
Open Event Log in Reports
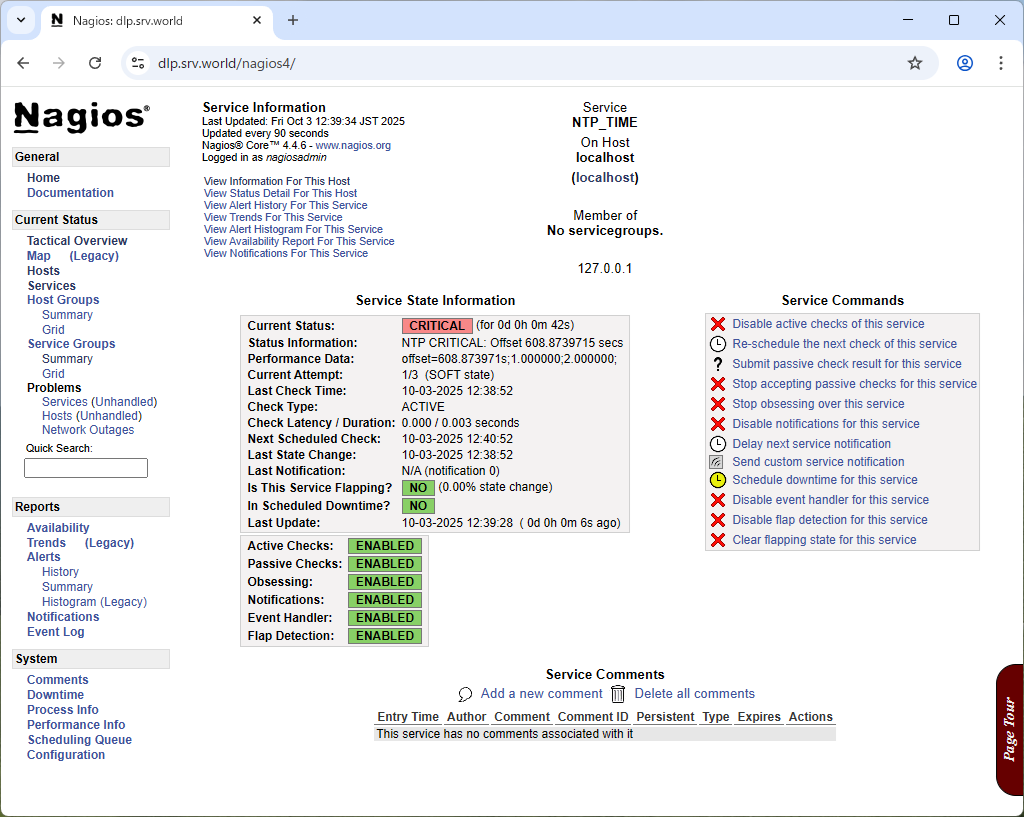[x=56, y=632]
